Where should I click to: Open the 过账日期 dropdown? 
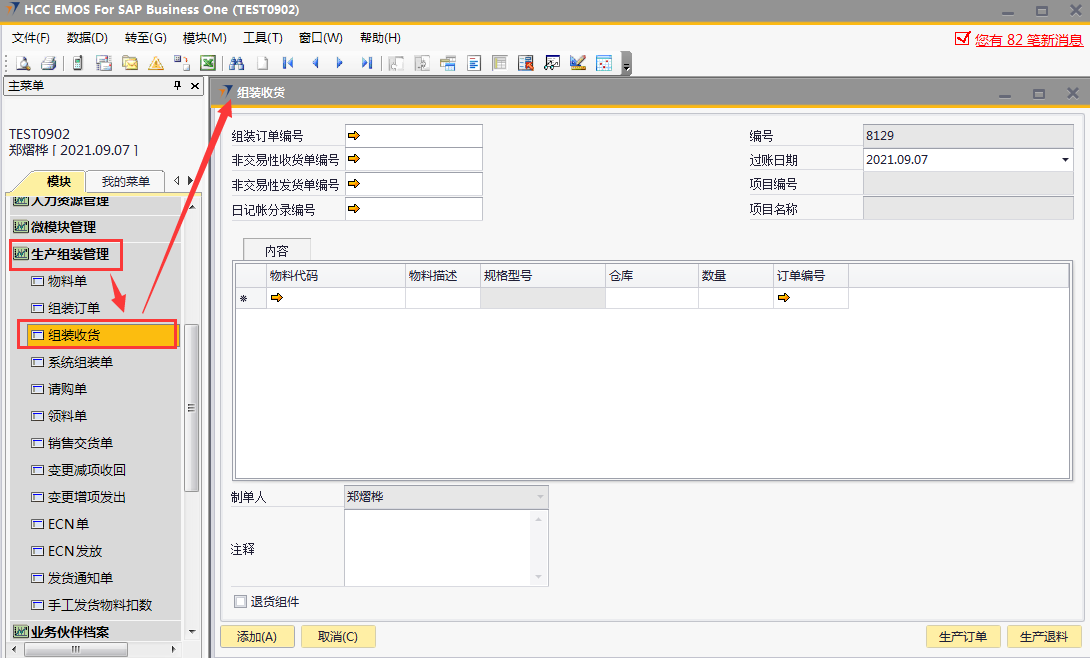[x=1064, y=160]
